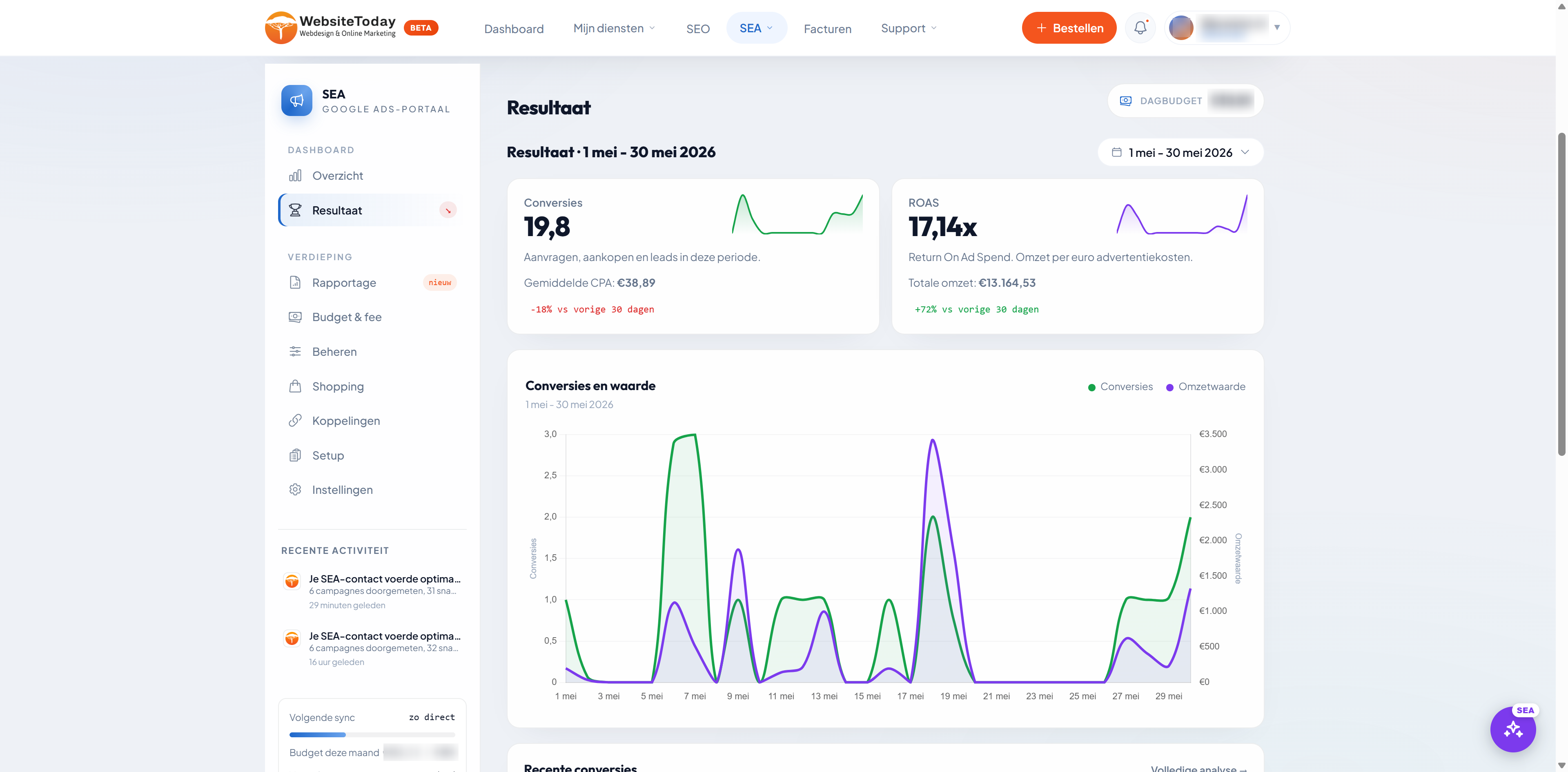Image resolution: width=1568 pixels, height=772 pixels.
Task: Click the Conversies sparkline chart
Action: coord(797,214)
